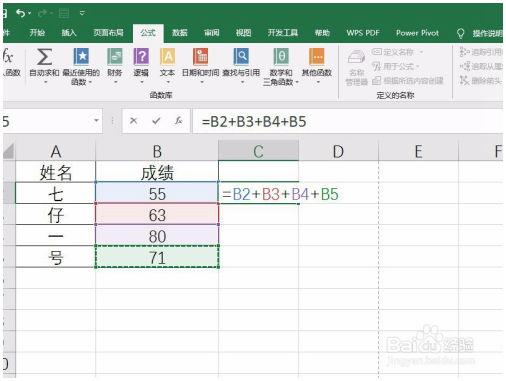Screen dimensions: 506x381
Task: Click the AutoSum sigma icon
Action: pyautogui.click(x=44, y=57)
